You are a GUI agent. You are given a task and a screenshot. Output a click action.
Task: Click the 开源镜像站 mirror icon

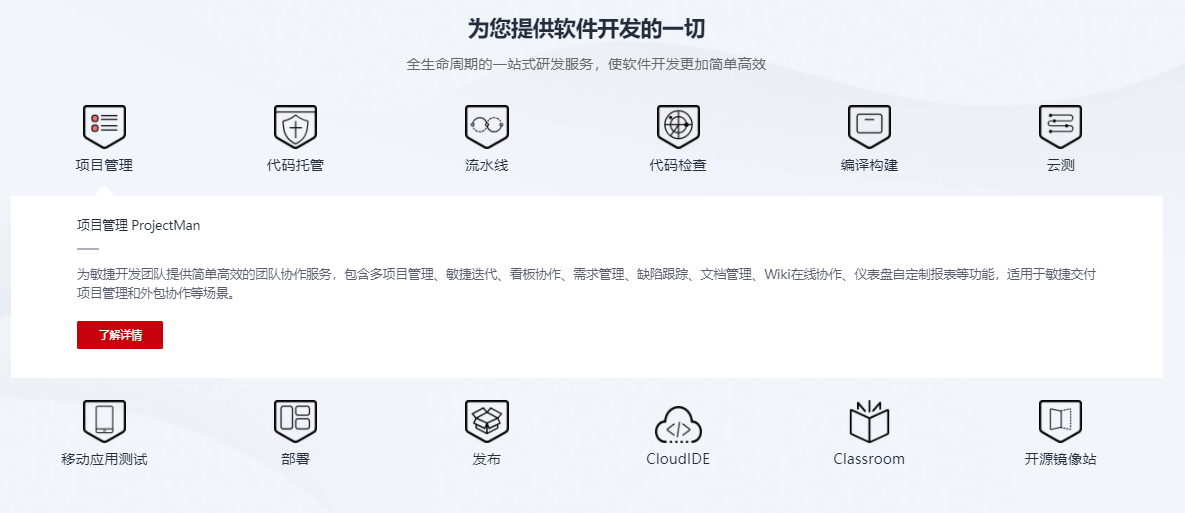pyautogui.click(x=1060, y=421)
